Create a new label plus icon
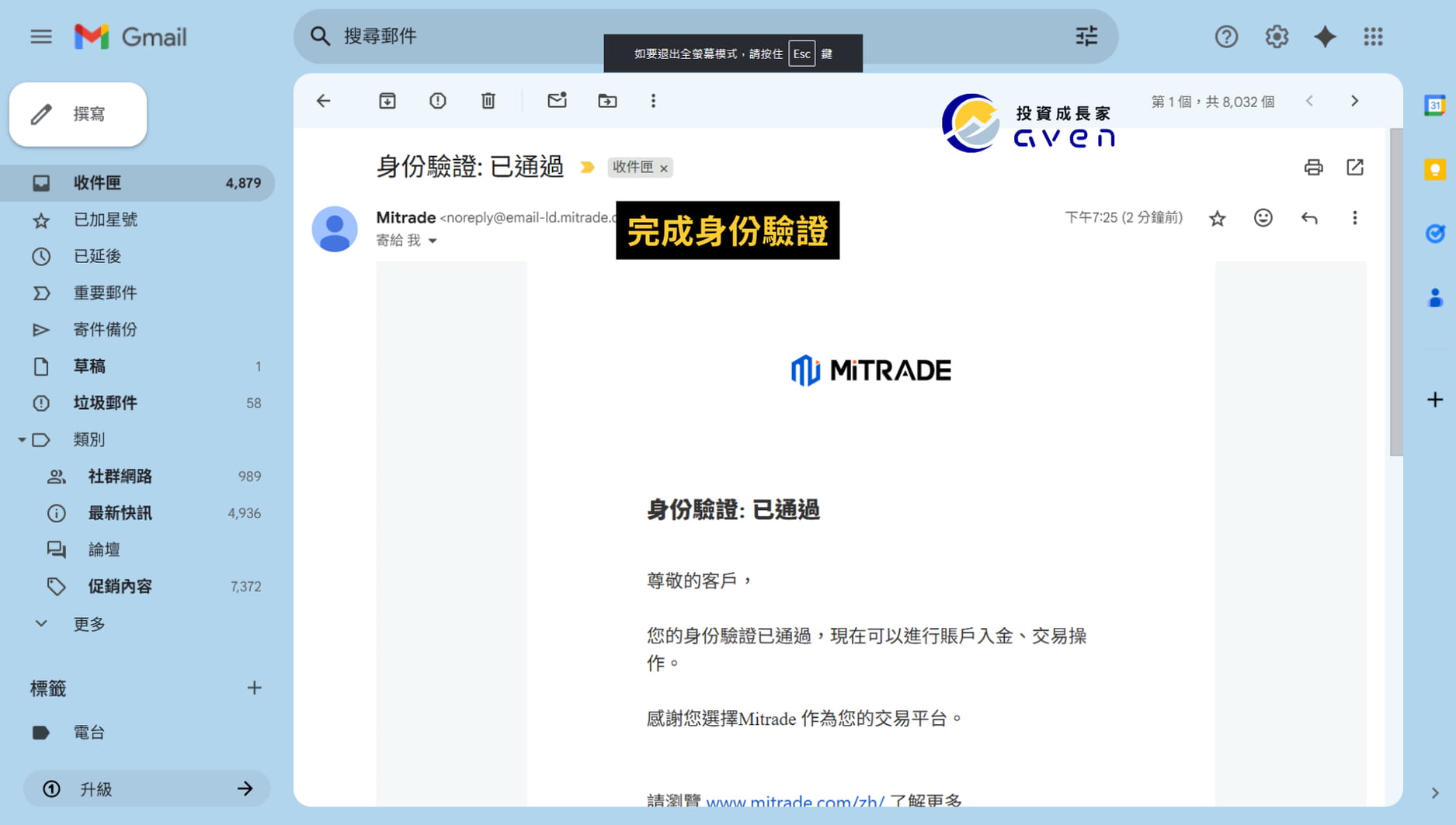 pyautogui.click(x=254, y=688)
